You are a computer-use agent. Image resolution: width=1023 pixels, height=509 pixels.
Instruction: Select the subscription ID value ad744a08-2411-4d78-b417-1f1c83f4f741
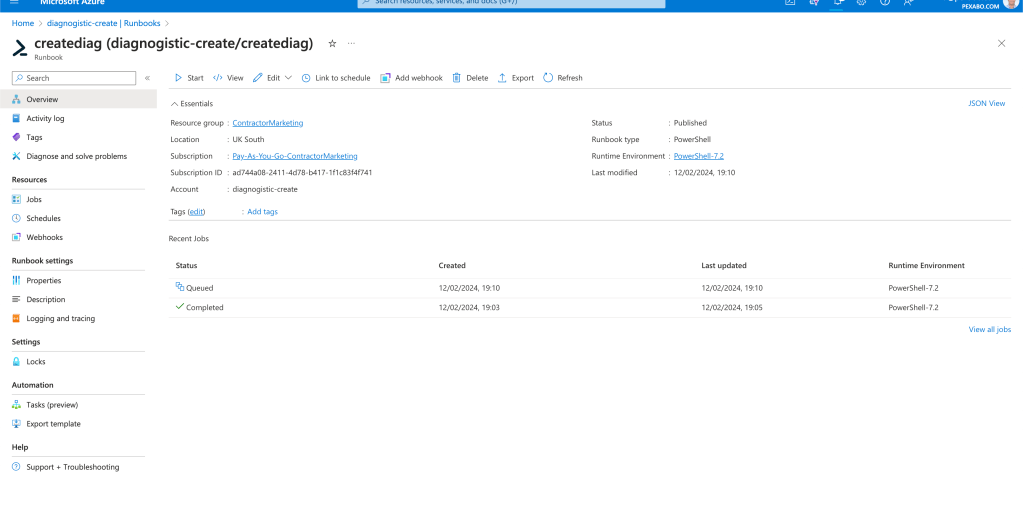click(x=303, y=172)
